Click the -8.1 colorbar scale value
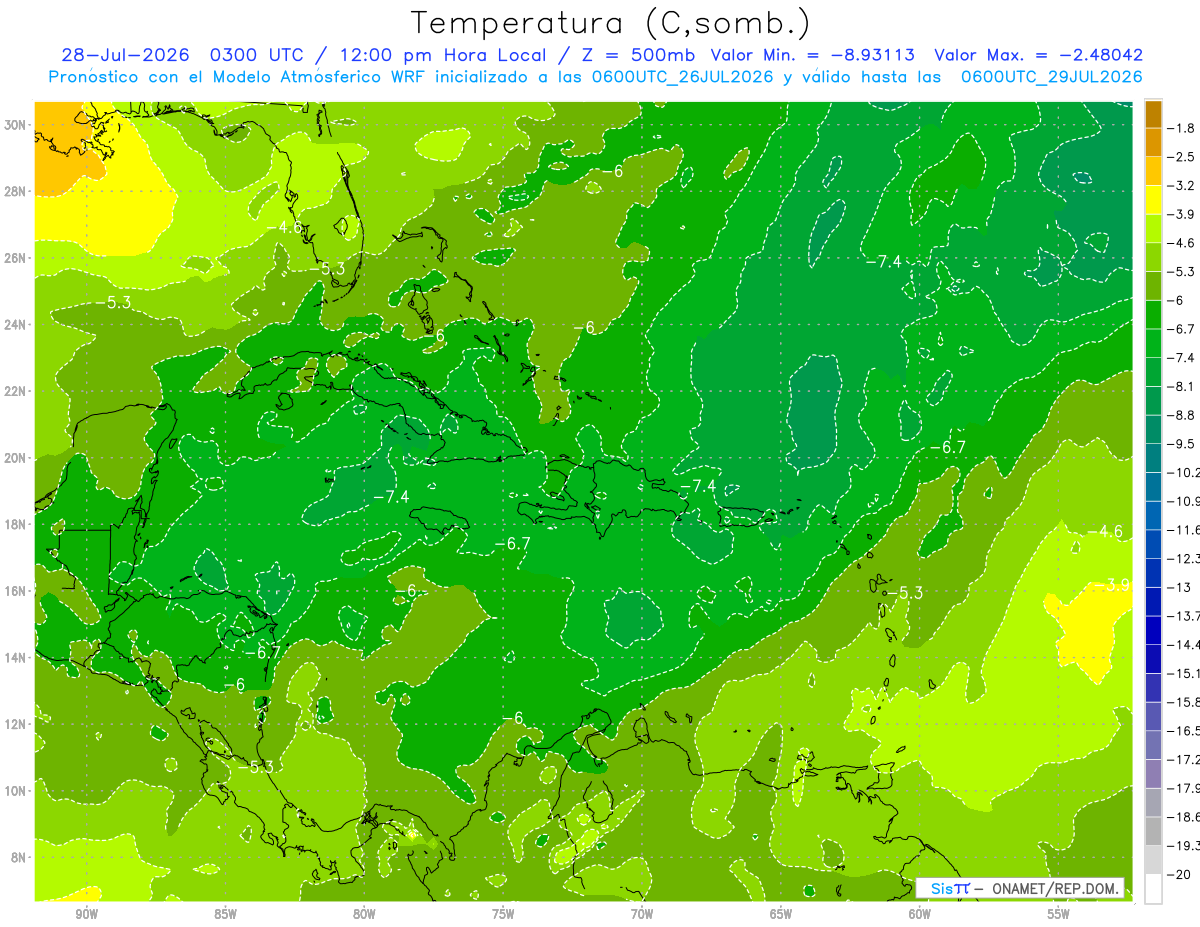1200x927 pixels. (x=1181, y=386)
